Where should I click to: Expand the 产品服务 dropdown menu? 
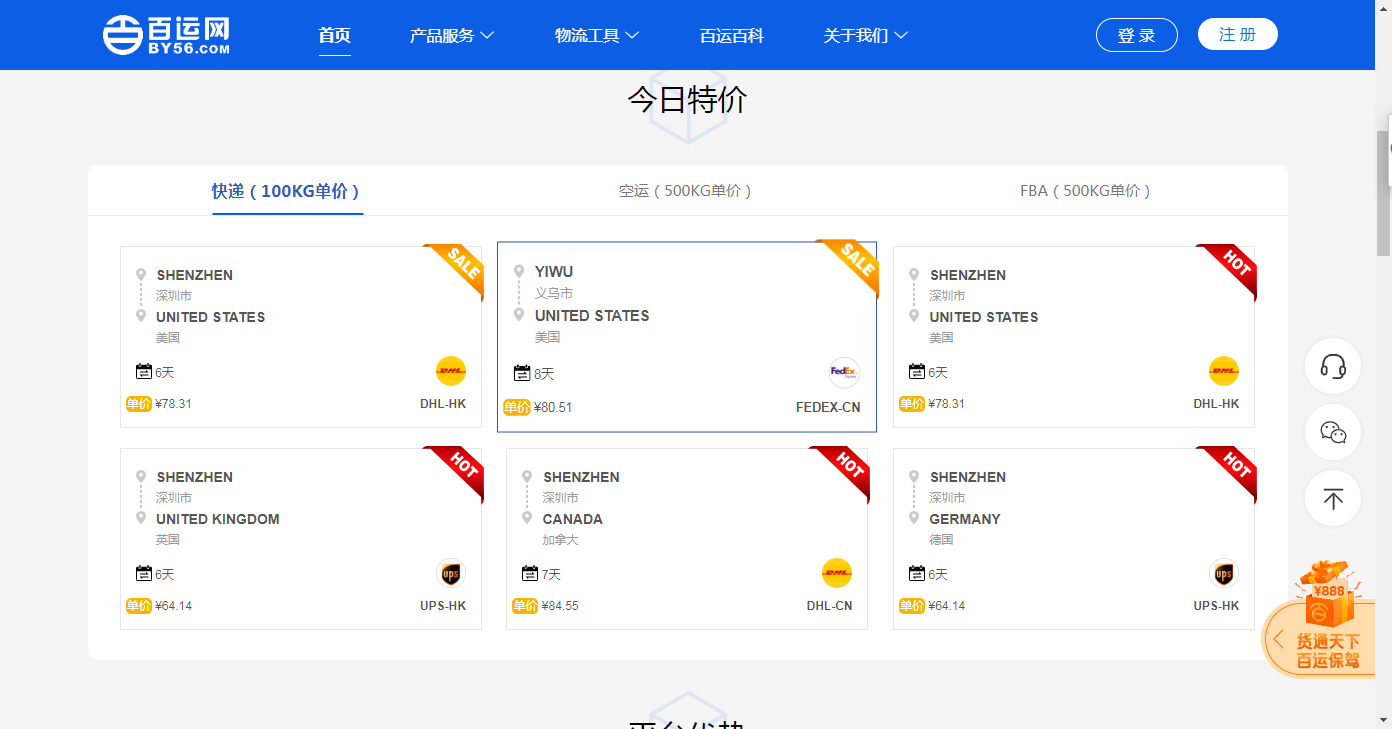[x=452, y=34]
